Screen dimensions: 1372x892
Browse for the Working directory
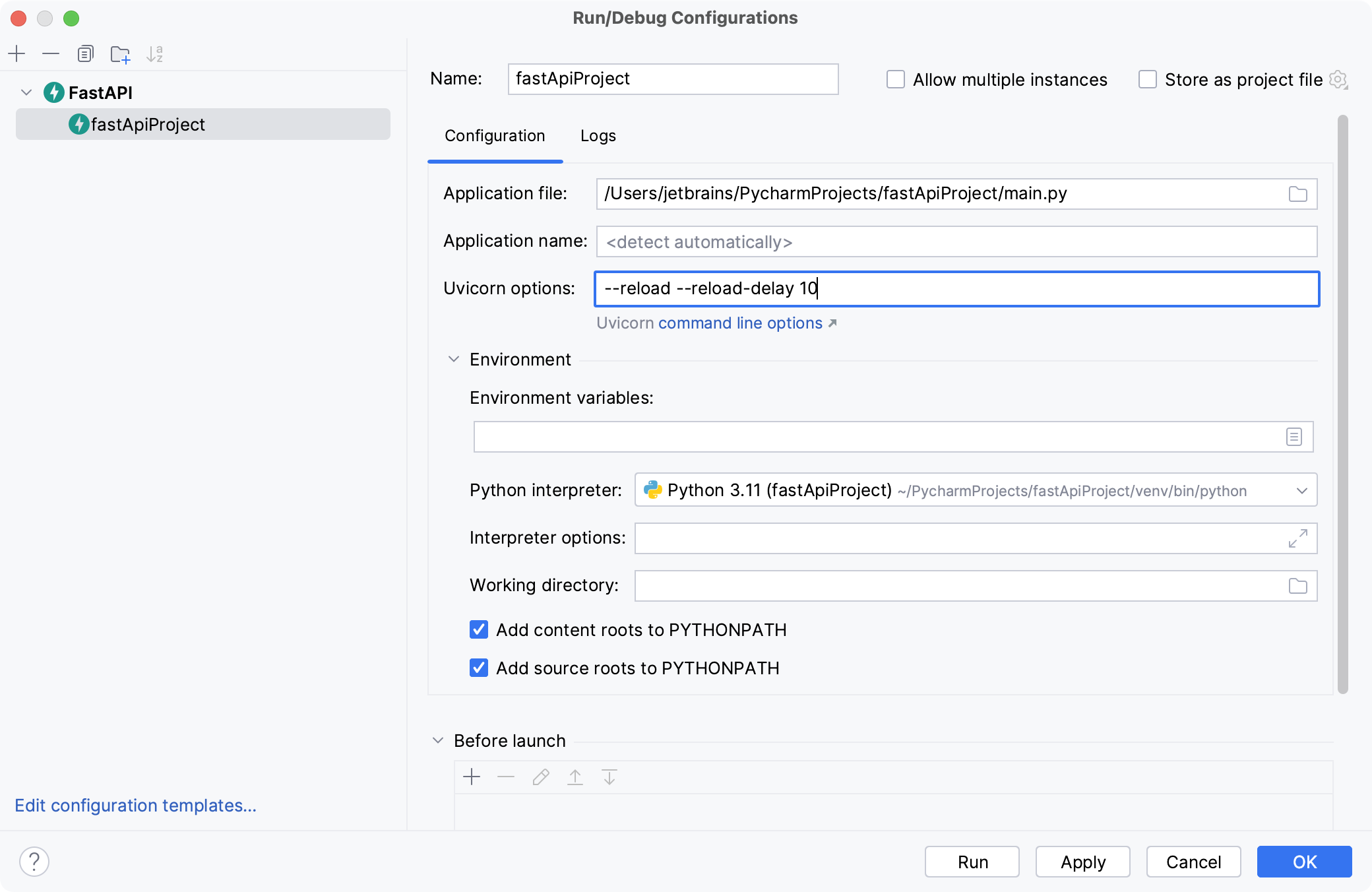pos(1297,586)
